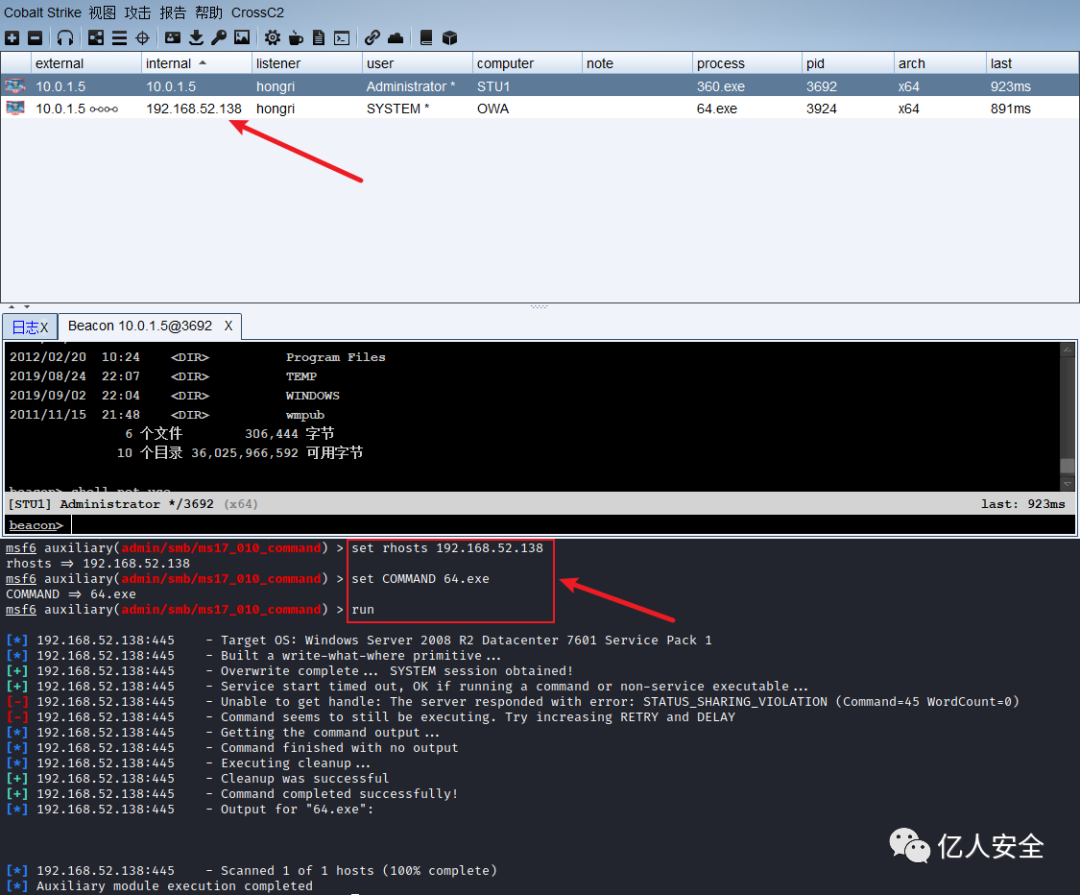Open the 攻击 menu
Screen dimensions: 1080x895
coord(138,12)
